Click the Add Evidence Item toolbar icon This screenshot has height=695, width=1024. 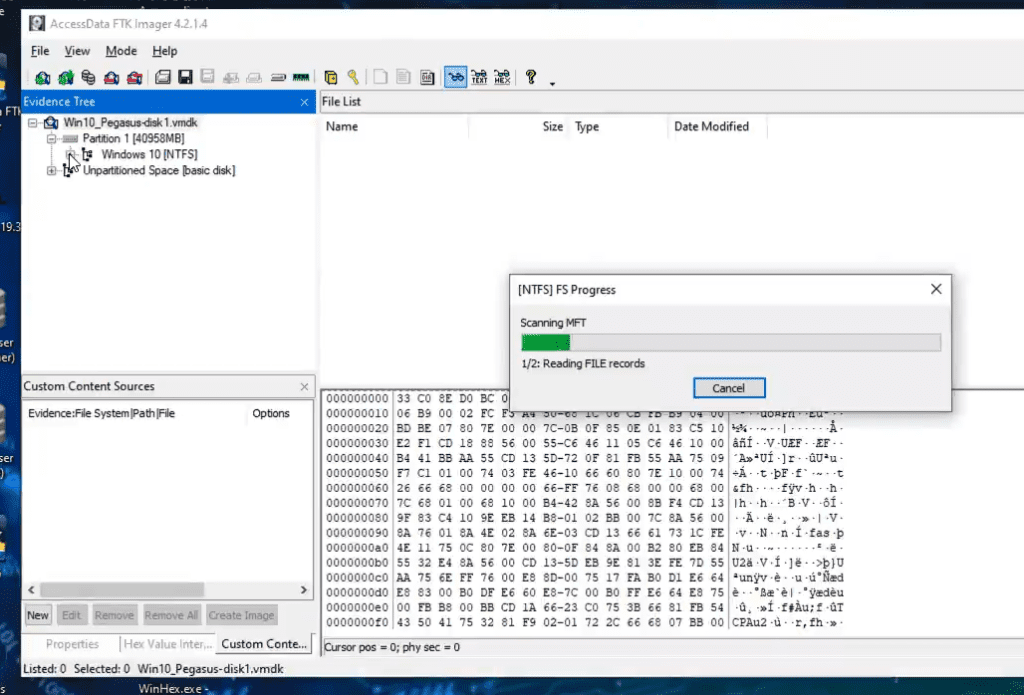43,78
